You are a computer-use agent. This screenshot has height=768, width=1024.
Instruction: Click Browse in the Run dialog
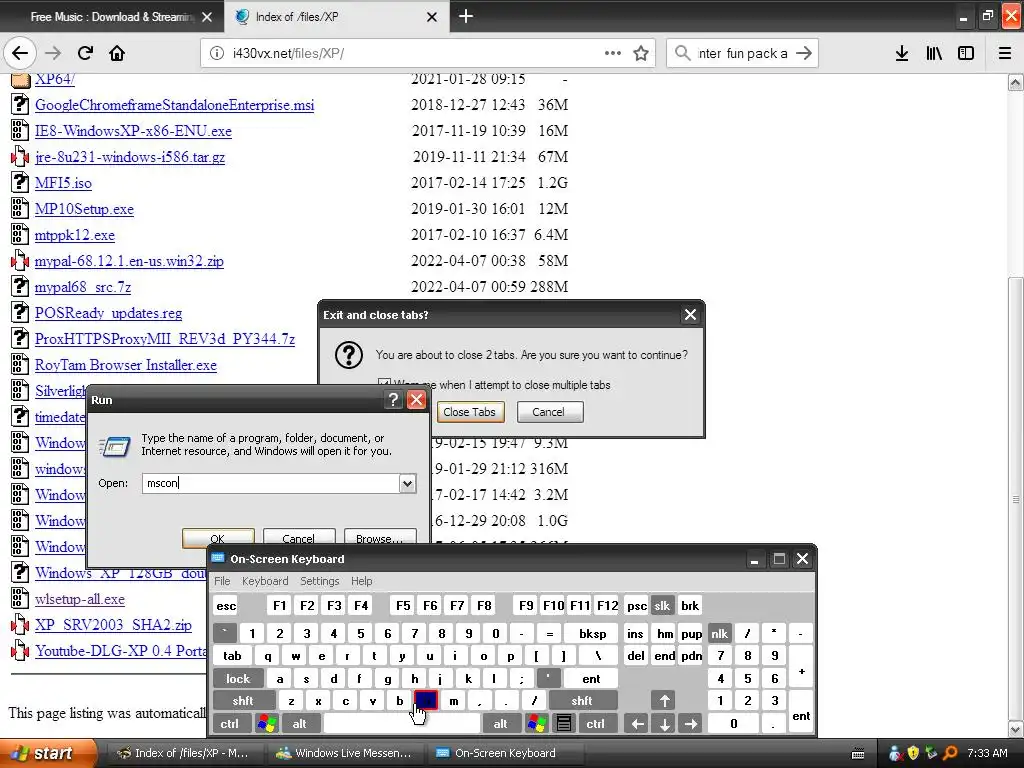(379, 539)
